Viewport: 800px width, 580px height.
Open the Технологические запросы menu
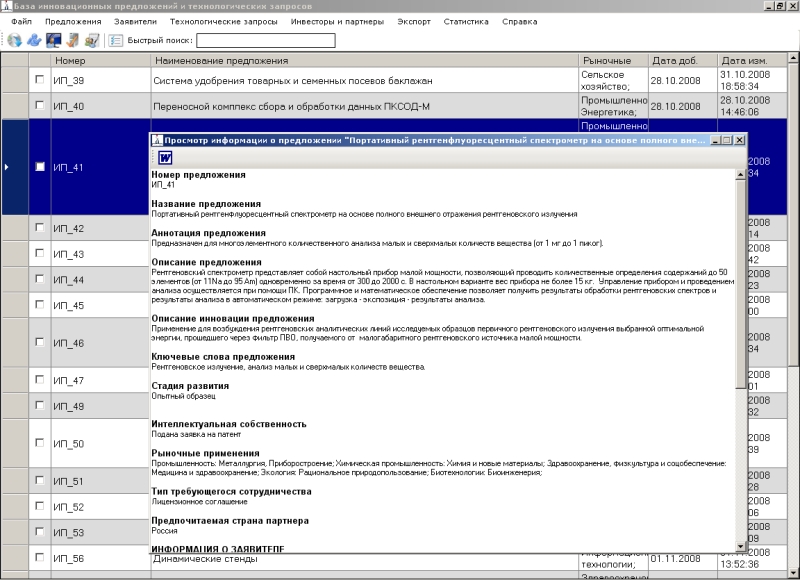click(x=223, y=21)
